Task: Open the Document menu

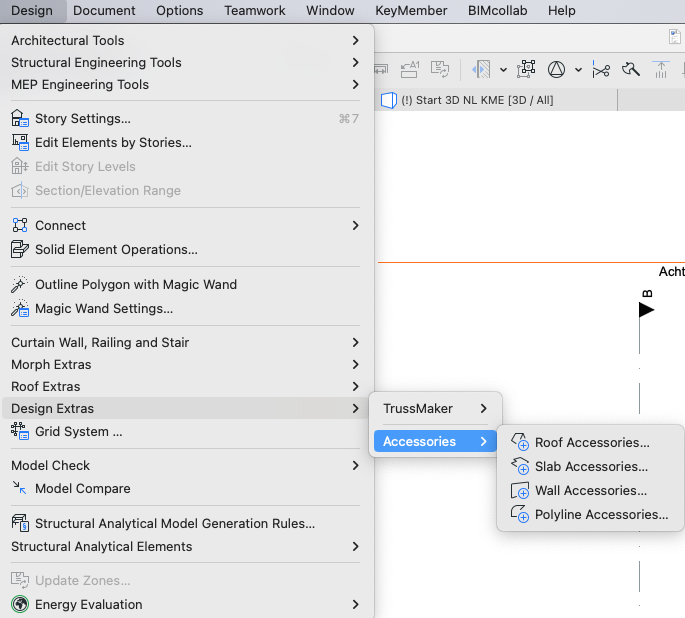Action: (x=104, y=10)
